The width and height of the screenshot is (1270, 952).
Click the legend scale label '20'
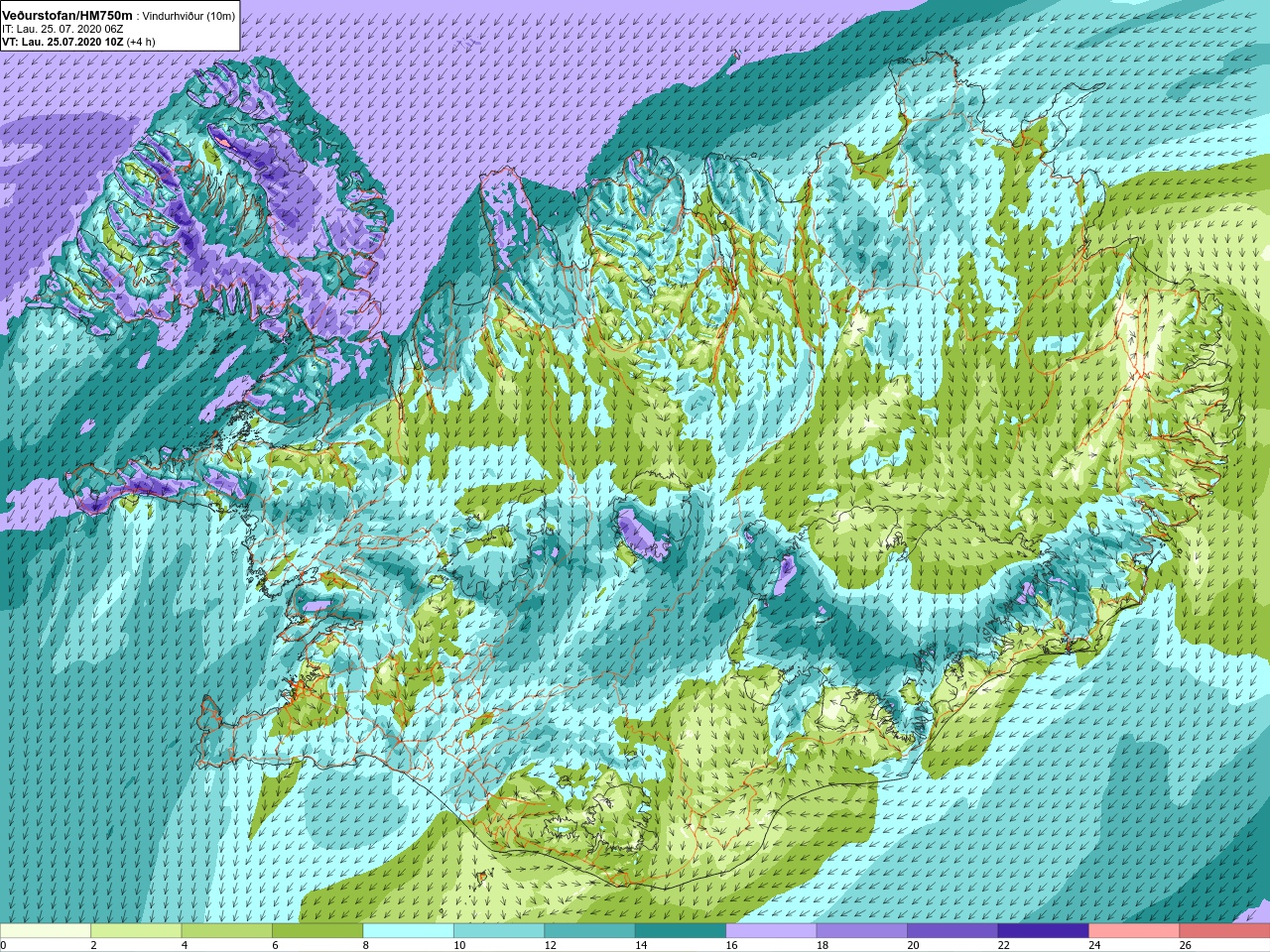(913, 946)
